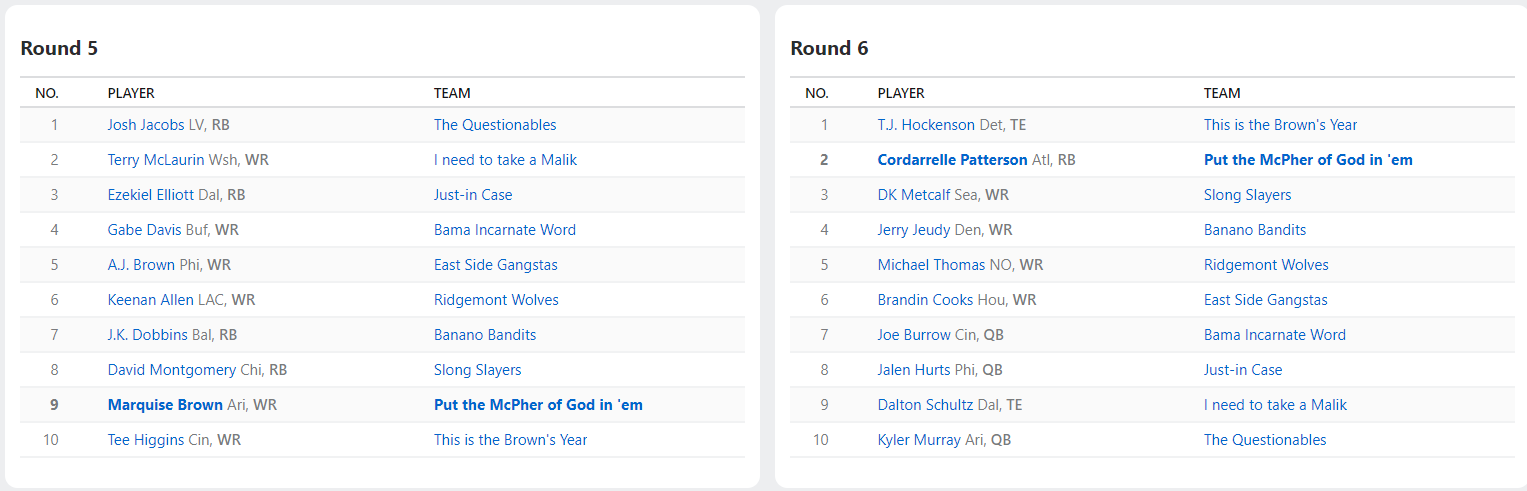Open Put the McPher of God team Round 6
Screen dimensions: 1527x491
pyautogui.click(x=1308, y=160)
